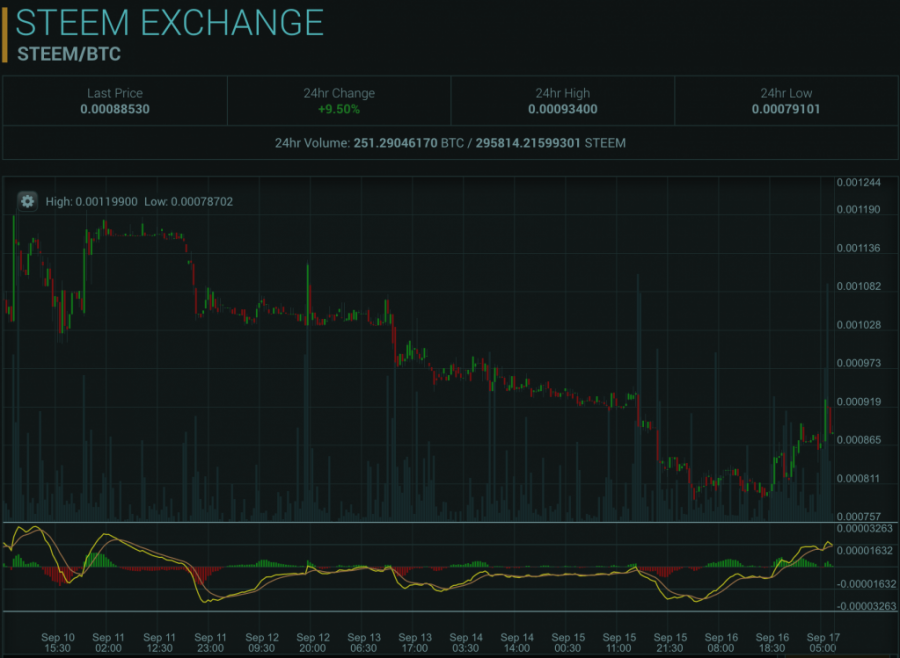Click the Sep 11 02:00 time label

(108, 643)
